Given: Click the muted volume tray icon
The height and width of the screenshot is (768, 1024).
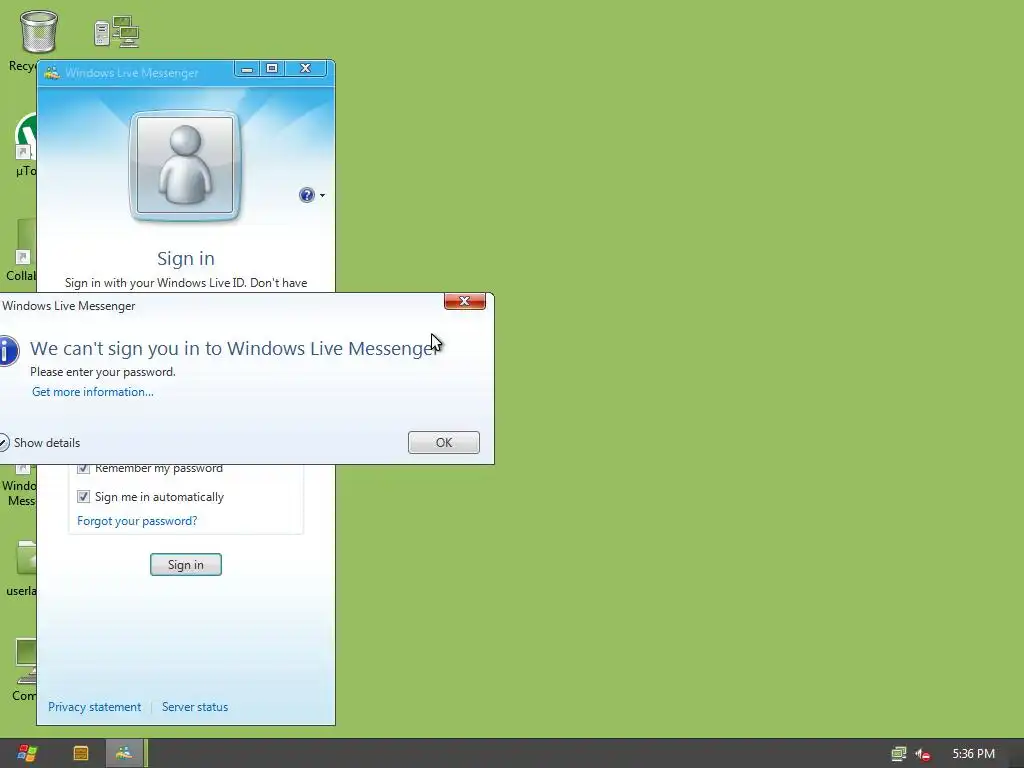Looking at the screenshot, I should [923, 754].
